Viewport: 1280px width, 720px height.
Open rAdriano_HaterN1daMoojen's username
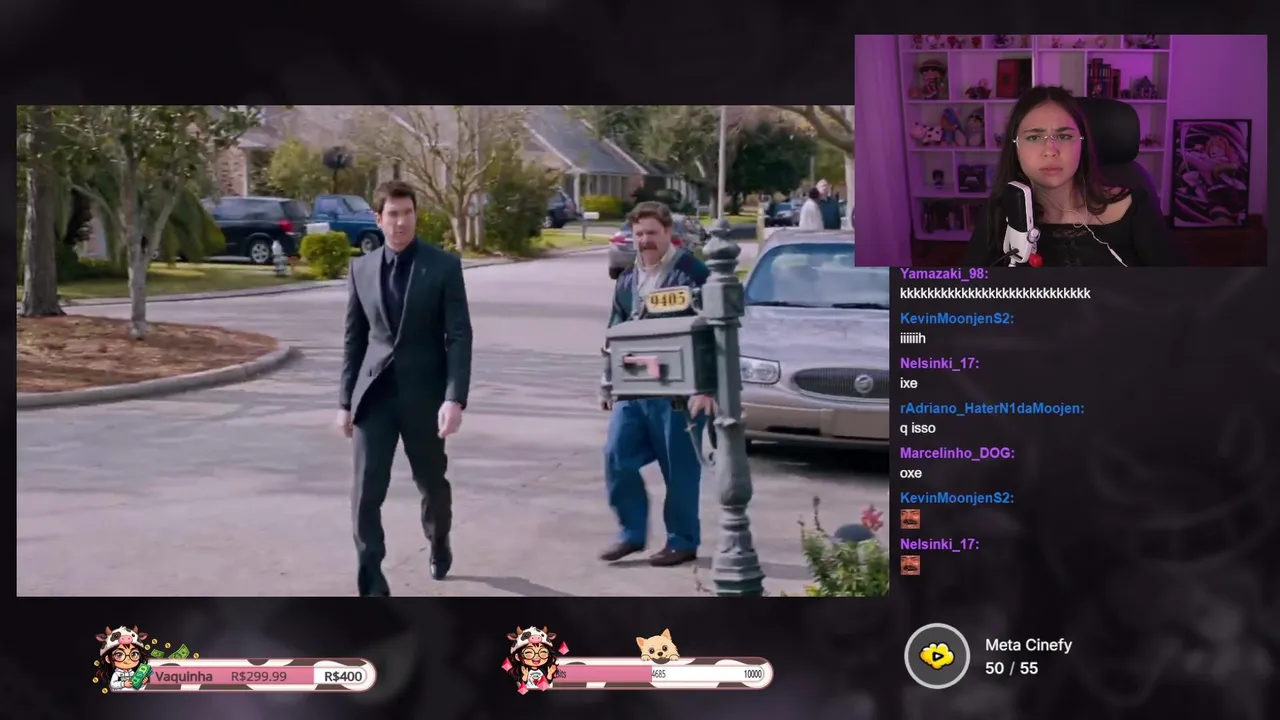click(992, 408)
